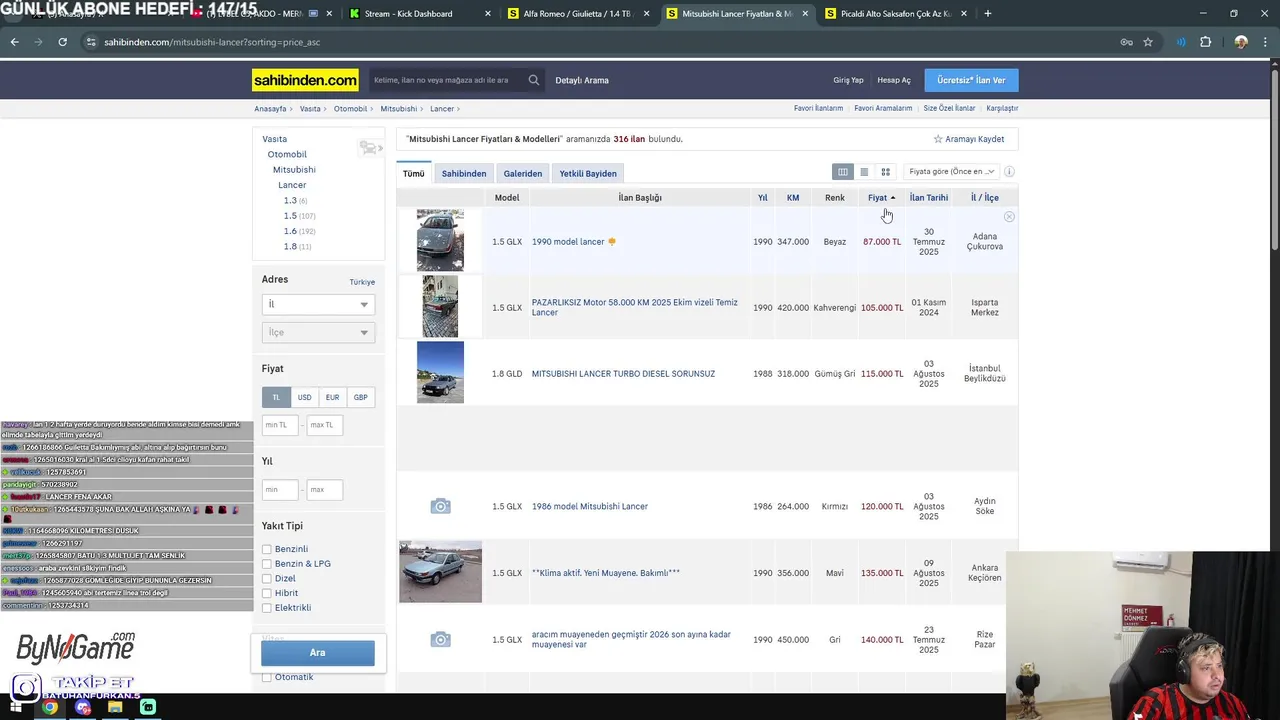
Task: Switch to Stream - Kick Dashboard browser tab
Action: pyautogui.click(x=420, y=14)
